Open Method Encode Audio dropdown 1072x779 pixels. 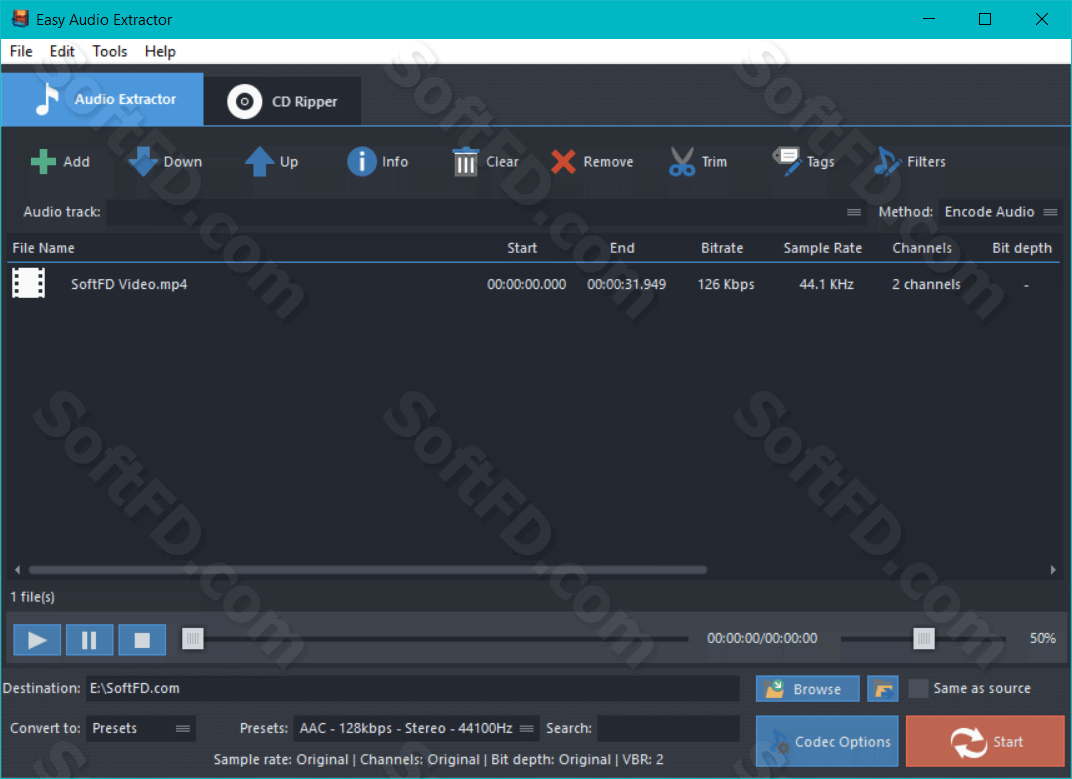point(1000,212)
